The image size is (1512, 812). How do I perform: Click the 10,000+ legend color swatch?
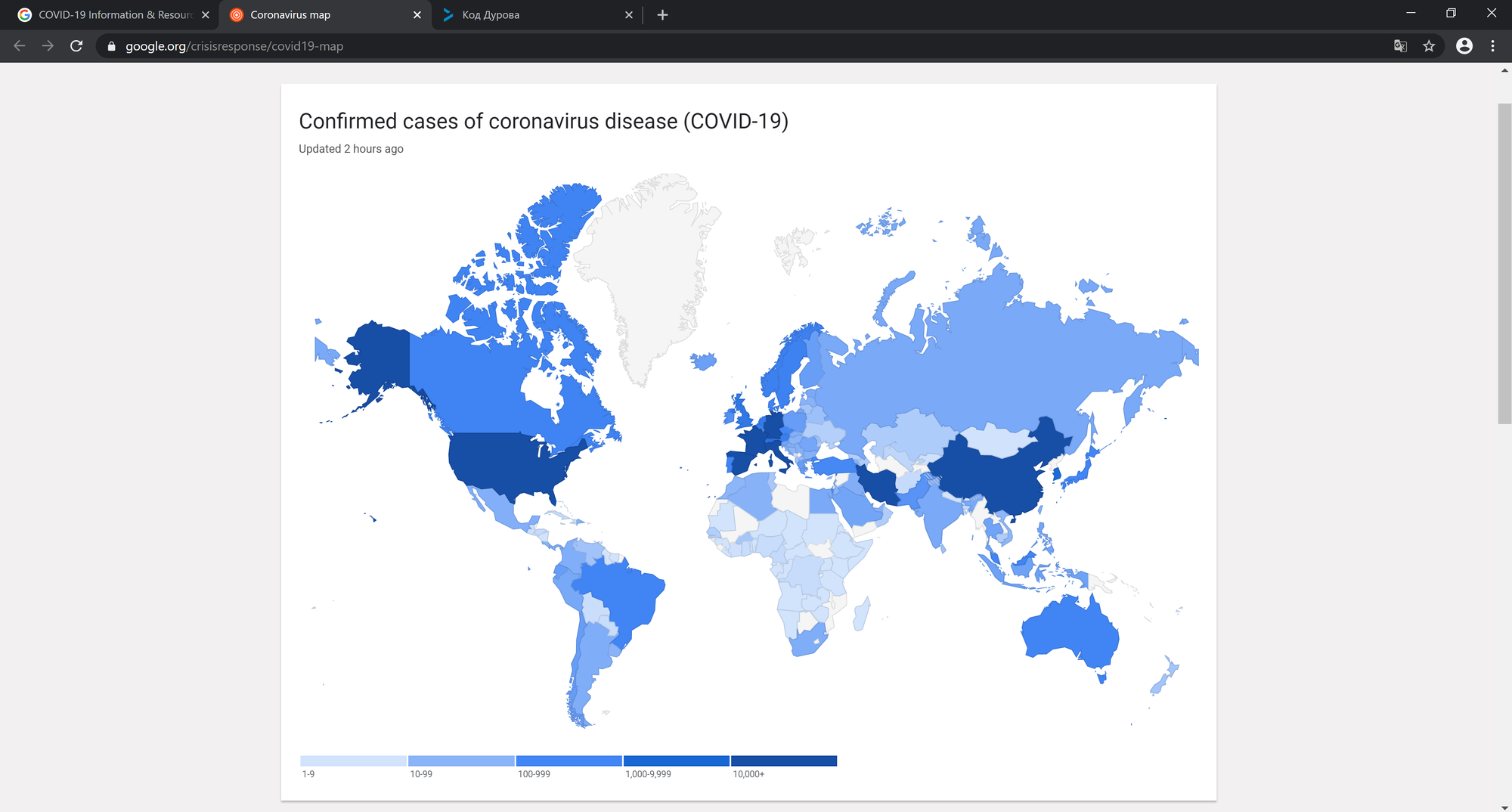[x=784, y=761]
